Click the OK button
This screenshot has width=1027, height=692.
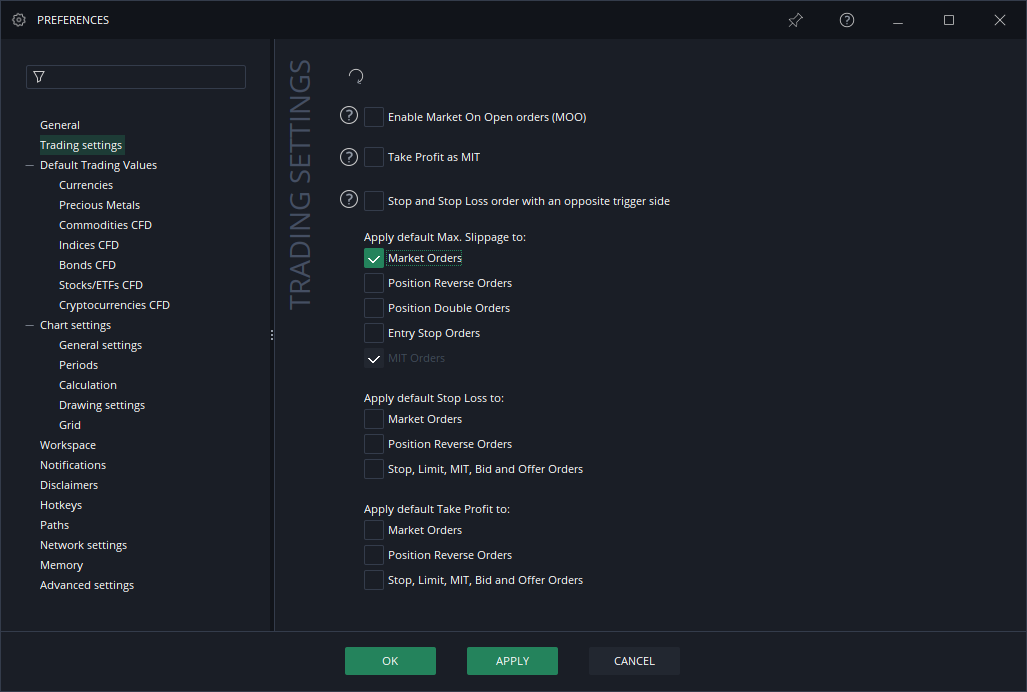coord(390,661)
